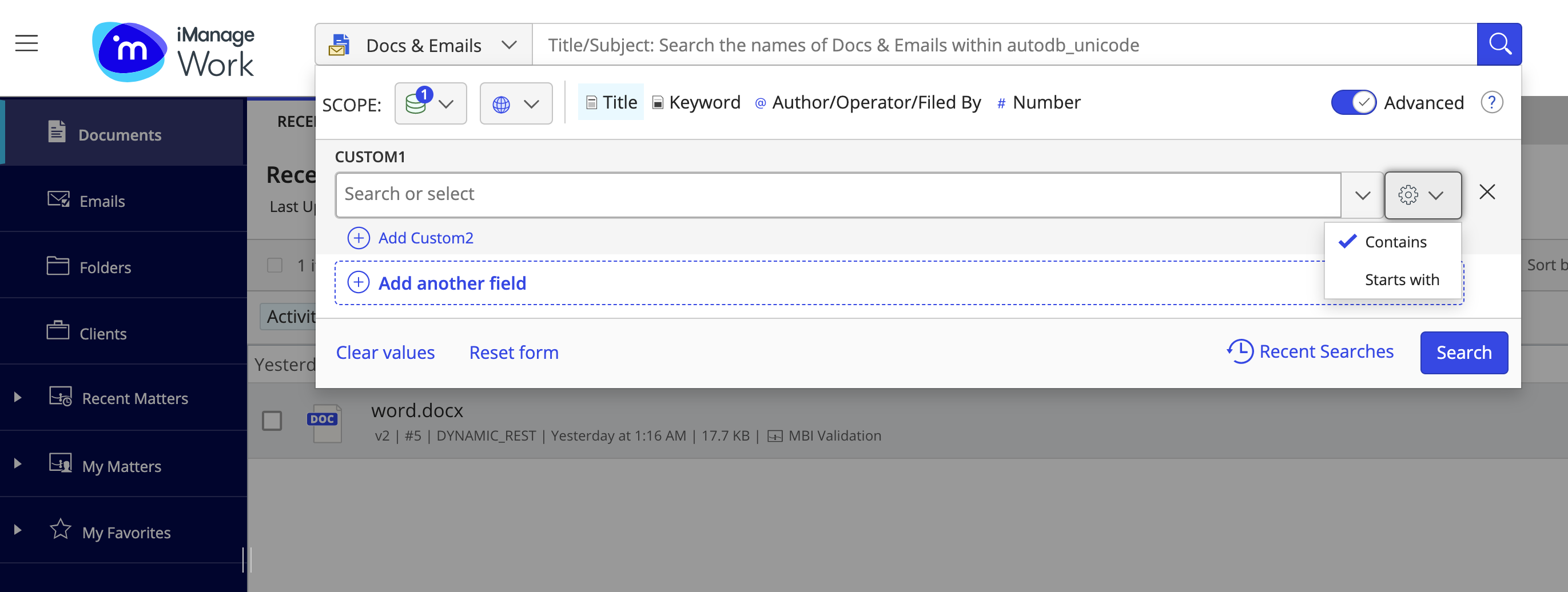Click the iManage Work logo
This screenshot has height=592, width=1568.
point(174,50)
